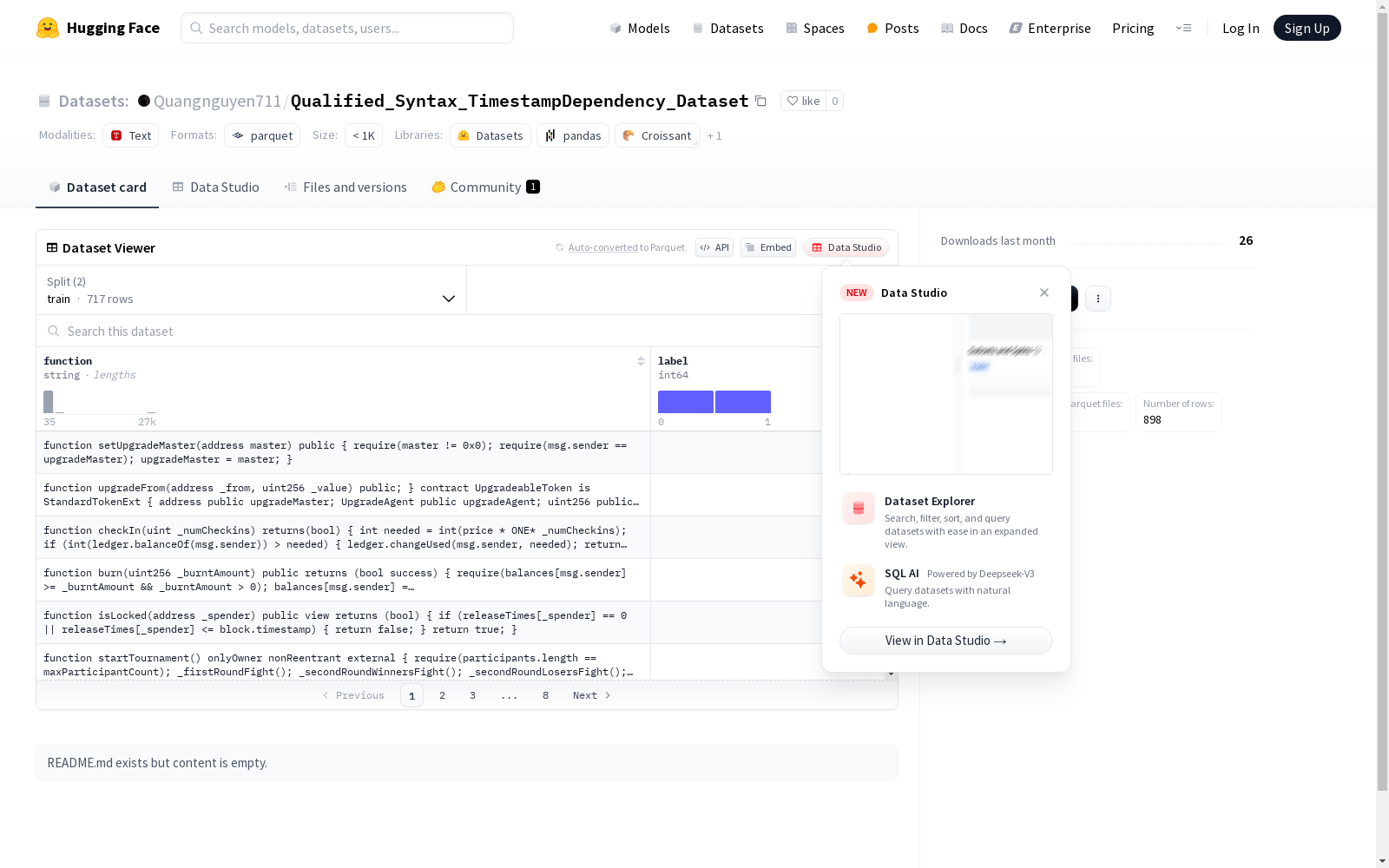Click the SQL AI title
This screenshot has width=1389, height=868.
902,573
